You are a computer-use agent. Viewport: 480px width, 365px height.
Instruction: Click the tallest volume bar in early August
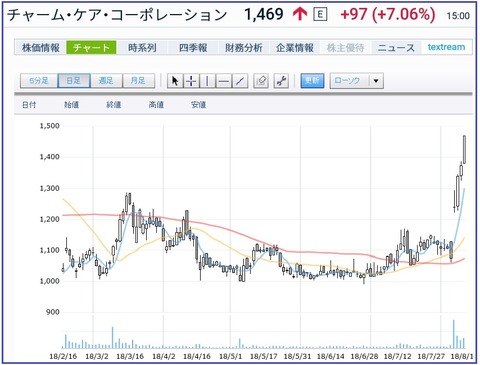(x=454, y=334)
